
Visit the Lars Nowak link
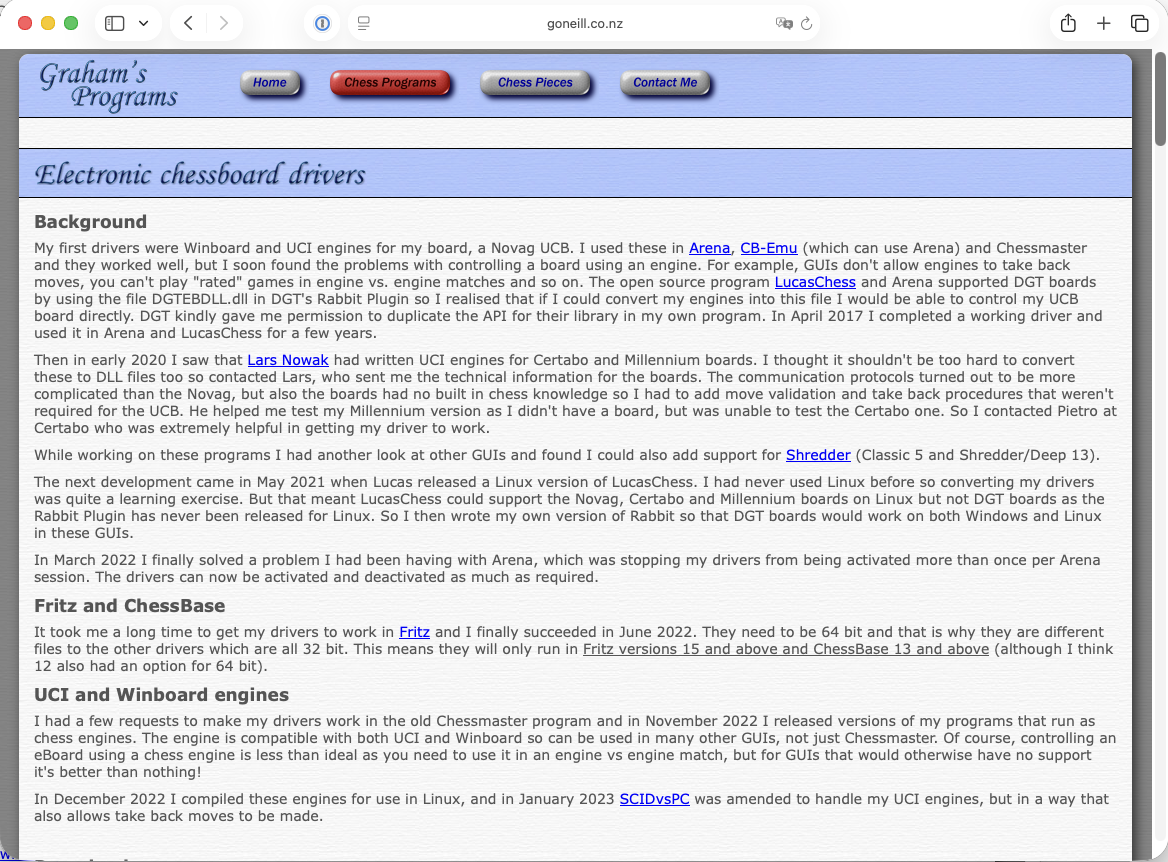pos(288,360)
